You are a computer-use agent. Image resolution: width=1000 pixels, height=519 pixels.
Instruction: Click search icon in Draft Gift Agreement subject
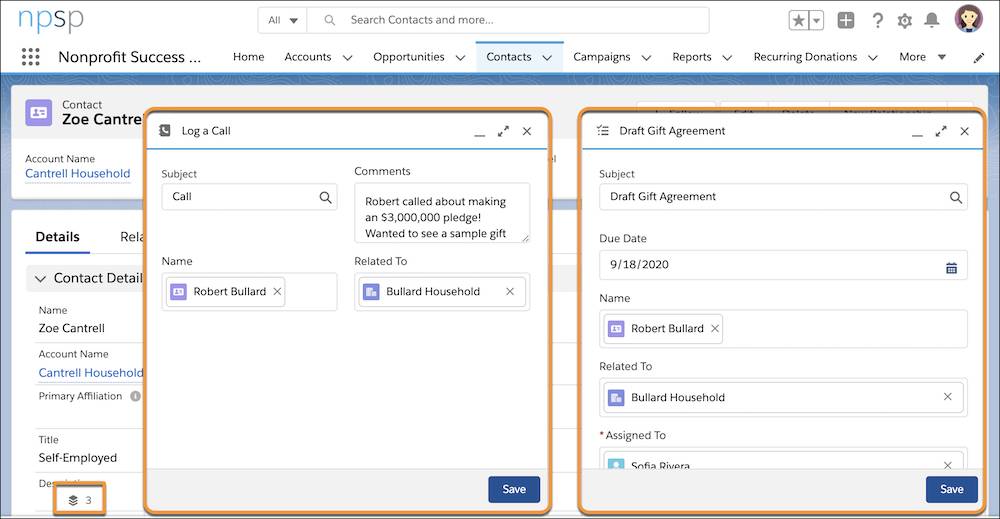click(x=955, y=197)
